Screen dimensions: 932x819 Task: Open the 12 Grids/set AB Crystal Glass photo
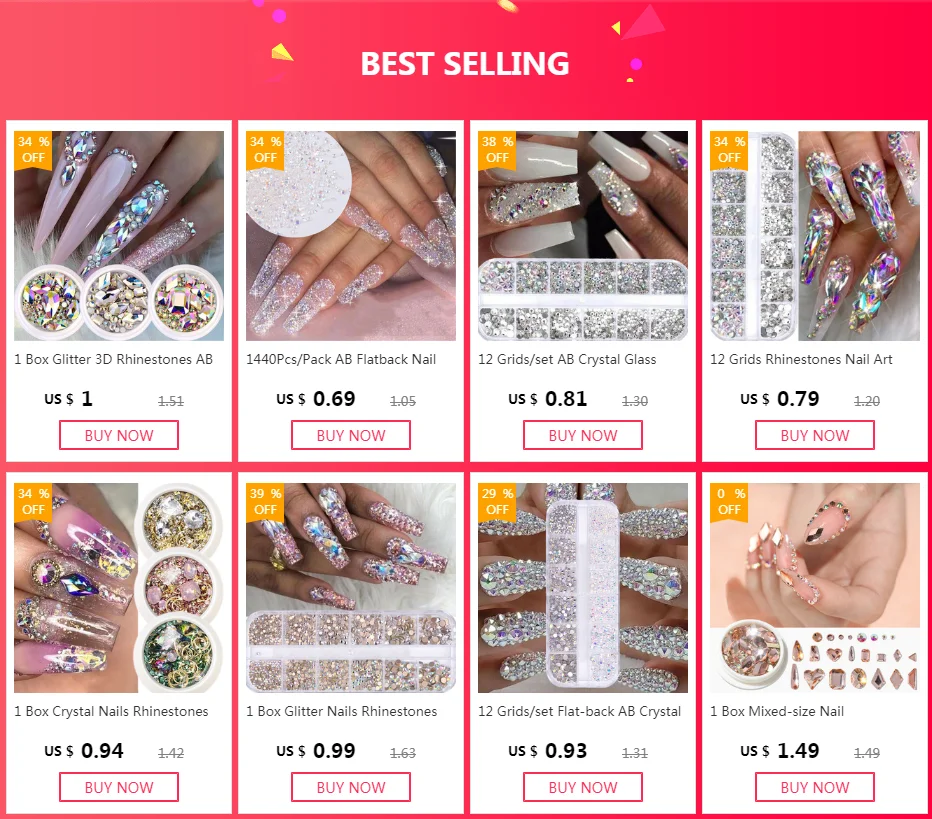(x=582, y=236)
